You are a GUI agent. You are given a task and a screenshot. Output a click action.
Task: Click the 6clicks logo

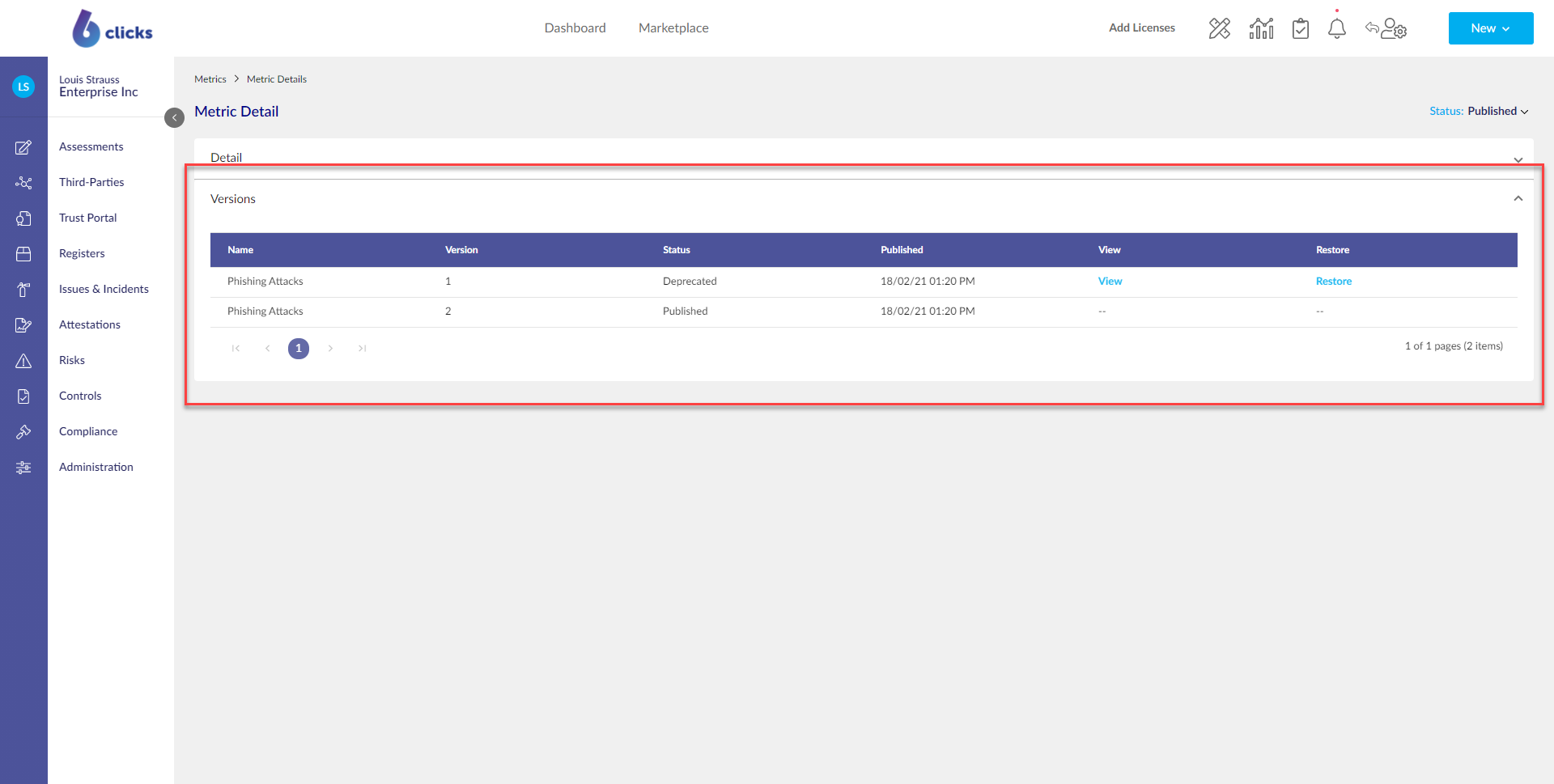[x=113, y=28]
